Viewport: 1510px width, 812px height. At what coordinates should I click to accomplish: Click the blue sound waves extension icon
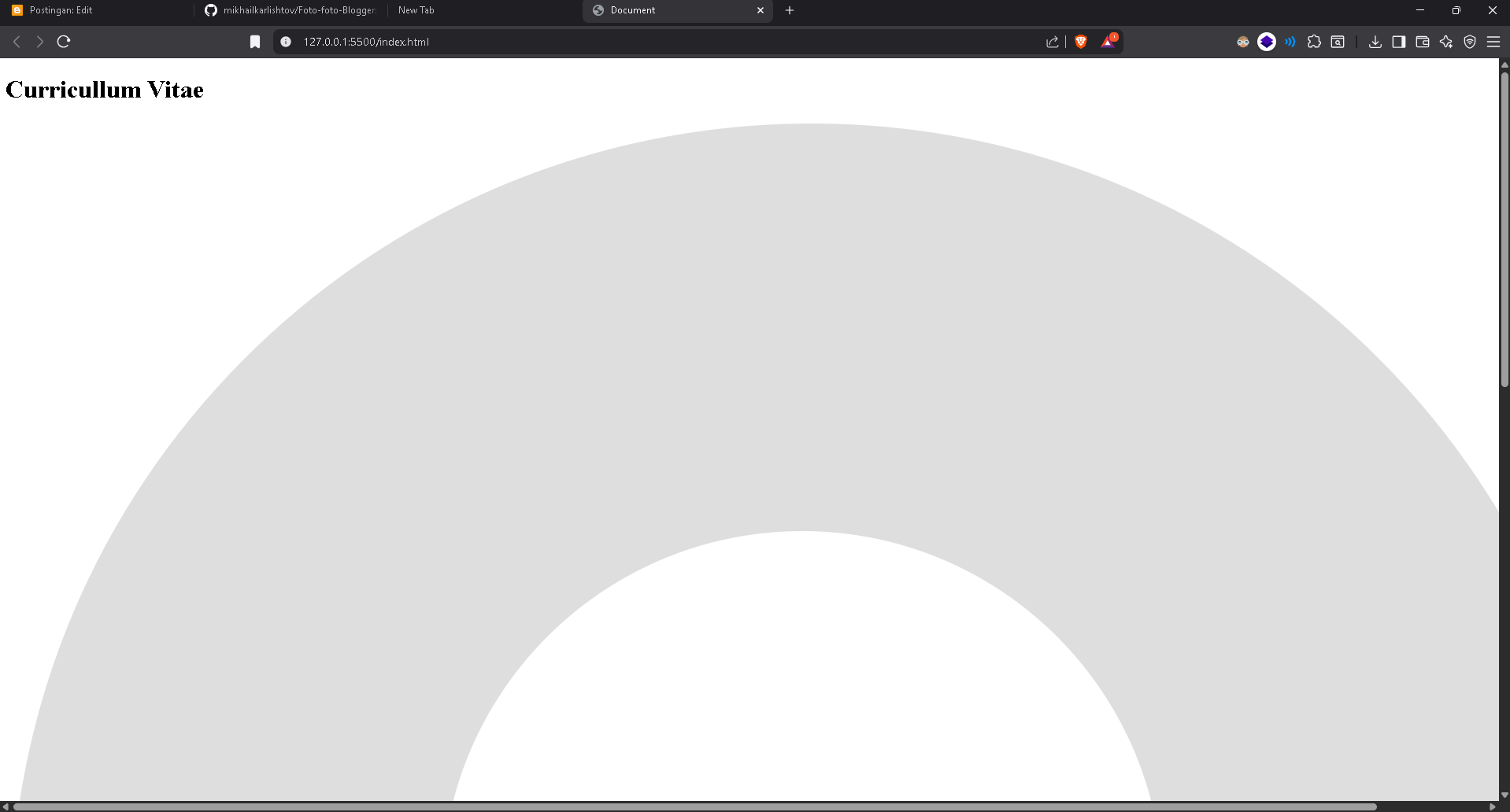(x=1290, y=42)
